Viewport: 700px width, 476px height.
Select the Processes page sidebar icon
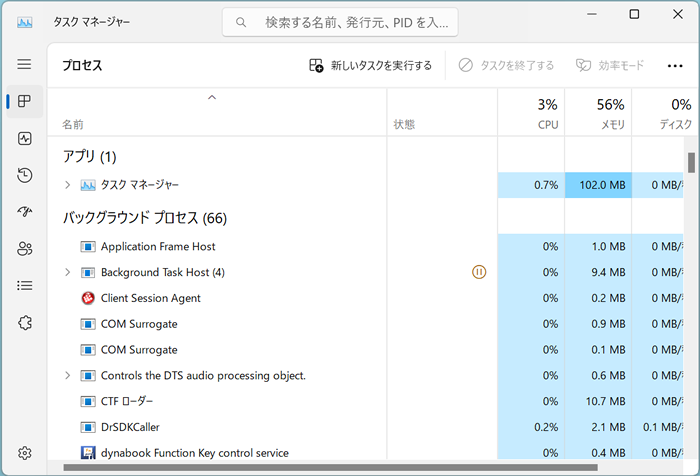pyautogui.click(x=24, y=101)
